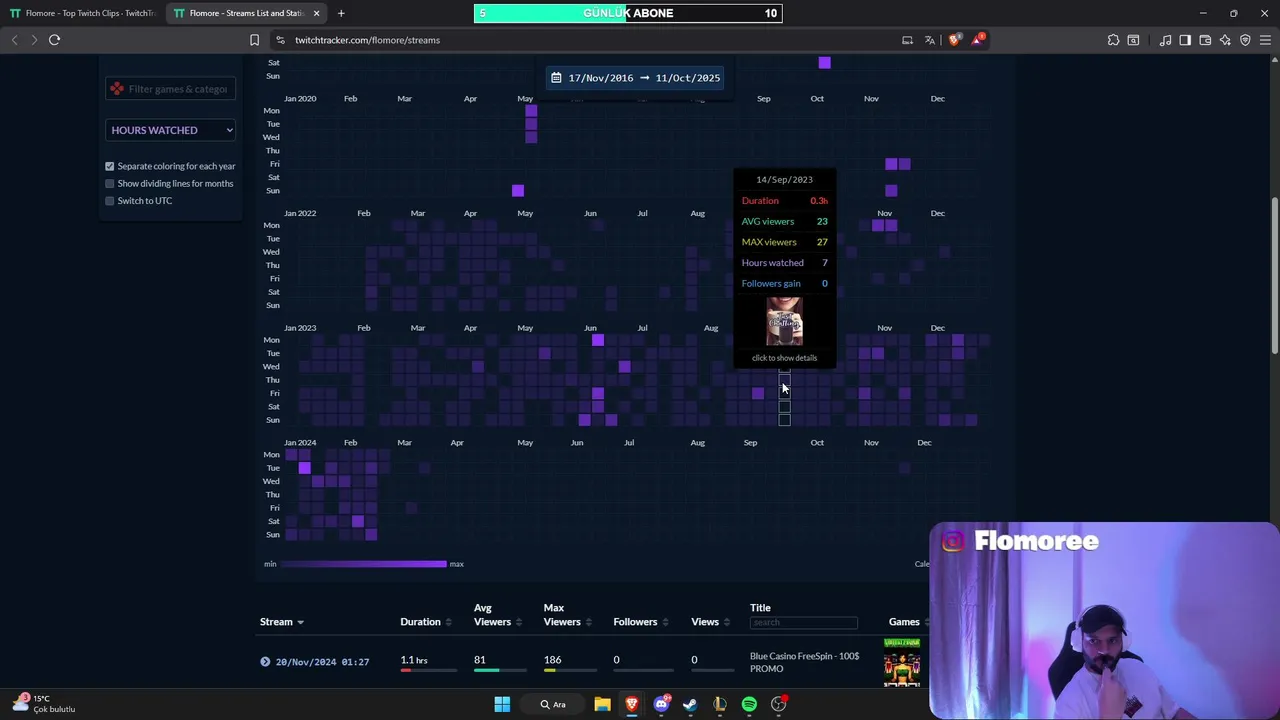Open Spotify from the taskbar

749,704
